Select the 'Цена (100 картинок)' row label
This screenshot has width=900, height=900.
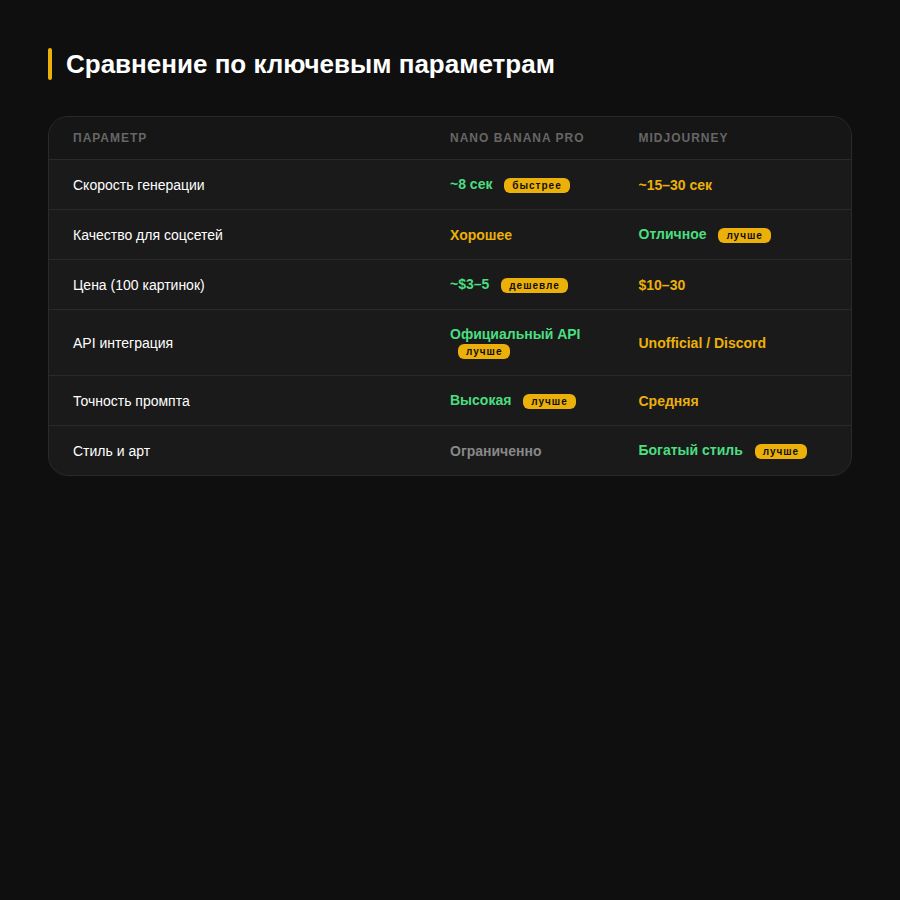click(138, 285)
